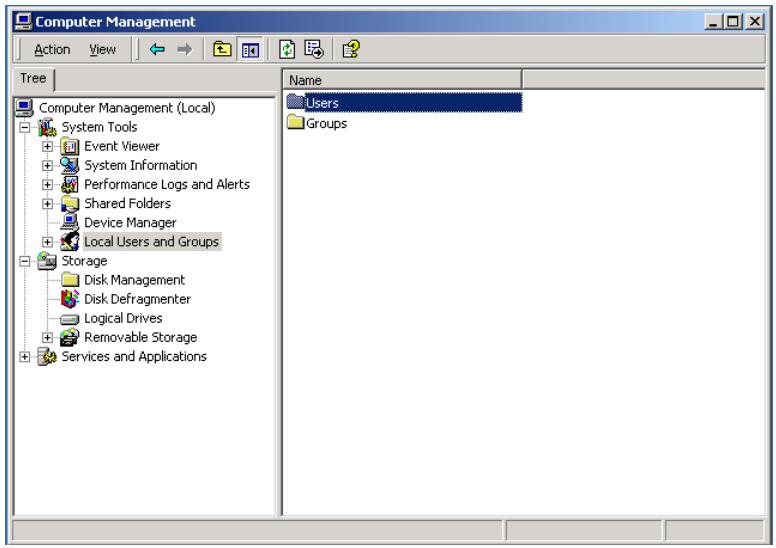Click the Name column header
The height and width of the screenshot is (548, 776).
402,80
